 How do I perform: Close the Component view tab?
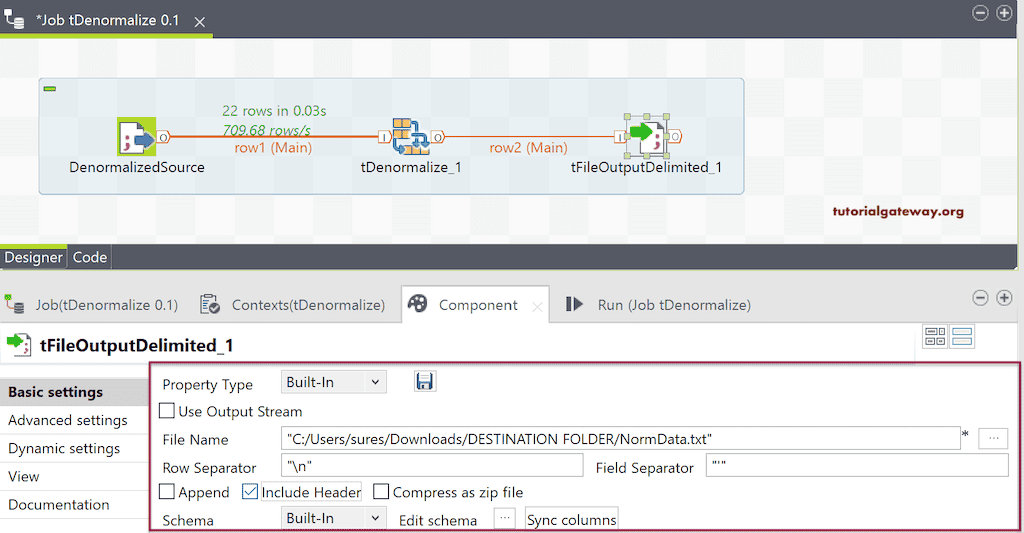tap(537, 307)
